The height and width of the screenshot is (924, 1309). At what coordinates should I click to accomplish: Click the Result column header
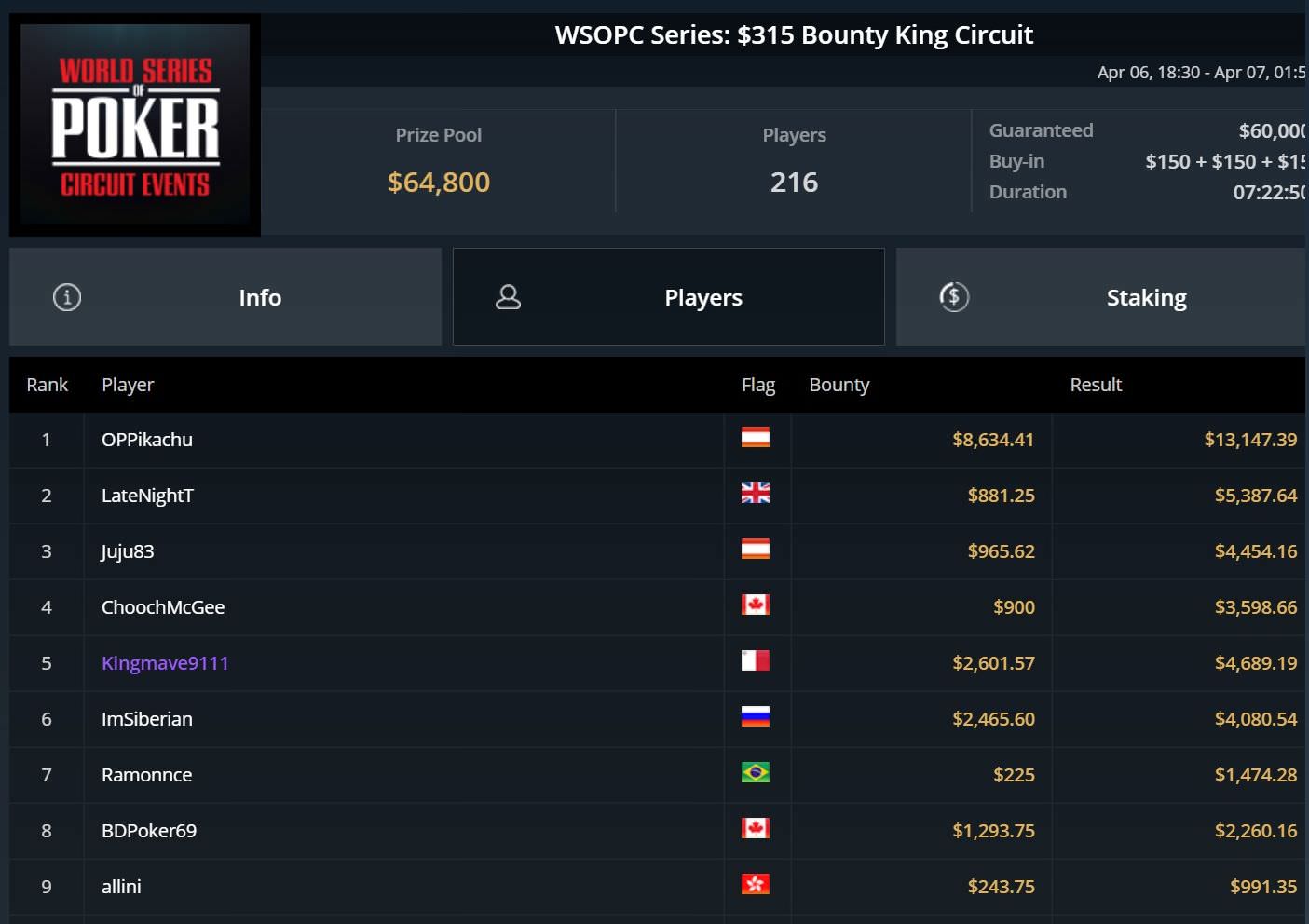(1096, 385)
